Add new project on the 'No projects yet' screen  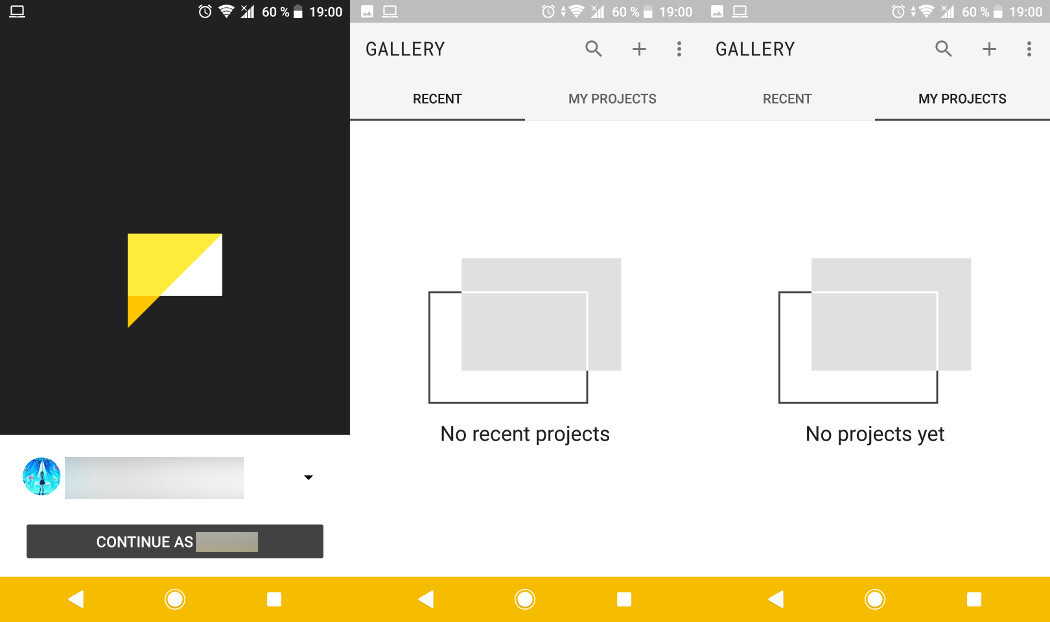[989, 49]
